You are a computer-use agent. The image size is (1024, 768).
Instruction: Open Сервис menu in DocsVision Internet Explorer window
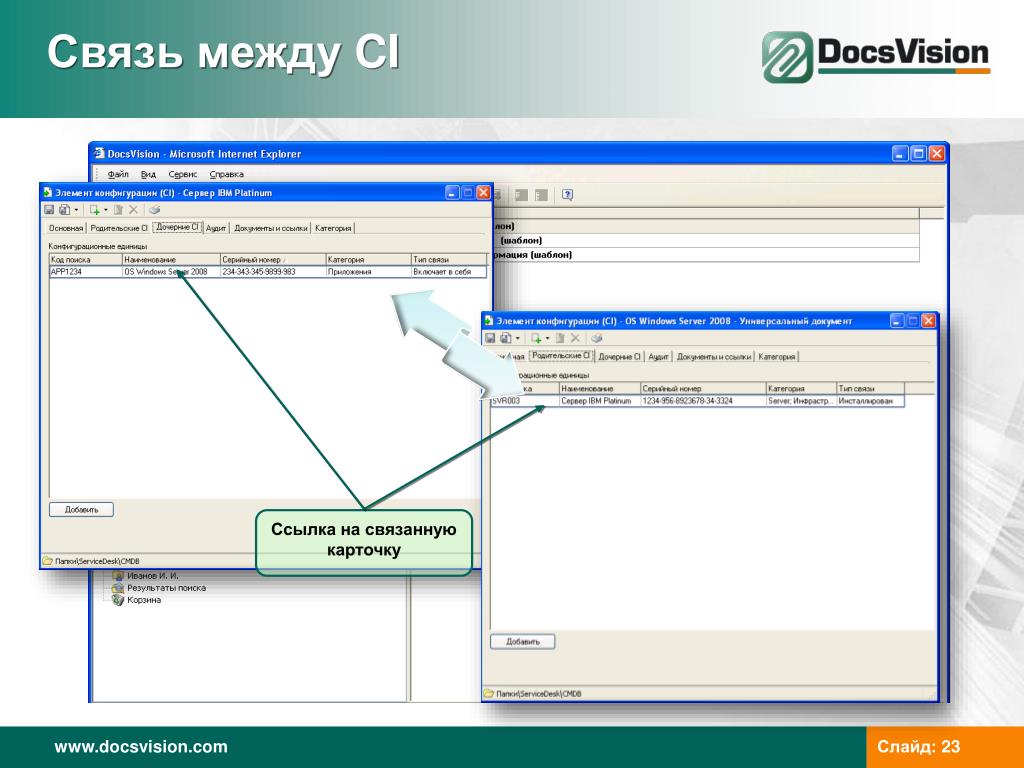(x=183, y=174)
